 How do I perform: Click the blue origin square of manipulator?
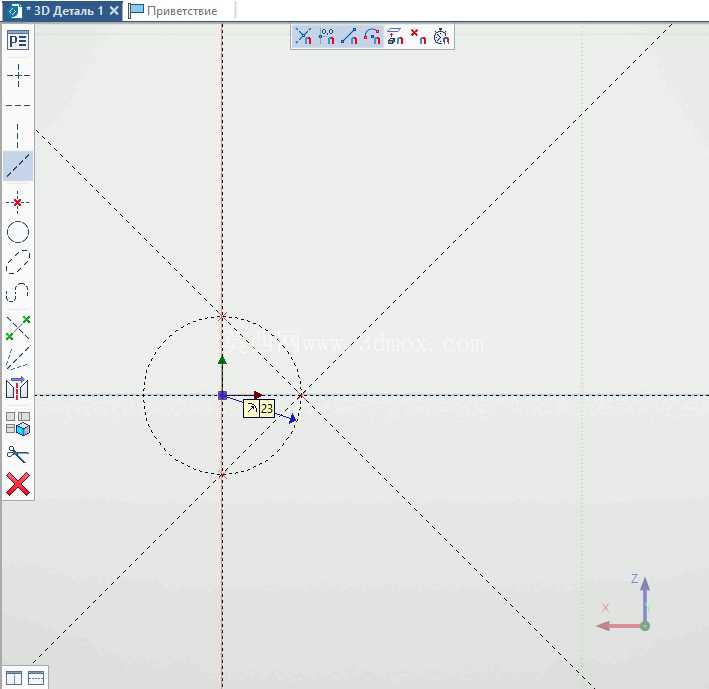point(222,396)
